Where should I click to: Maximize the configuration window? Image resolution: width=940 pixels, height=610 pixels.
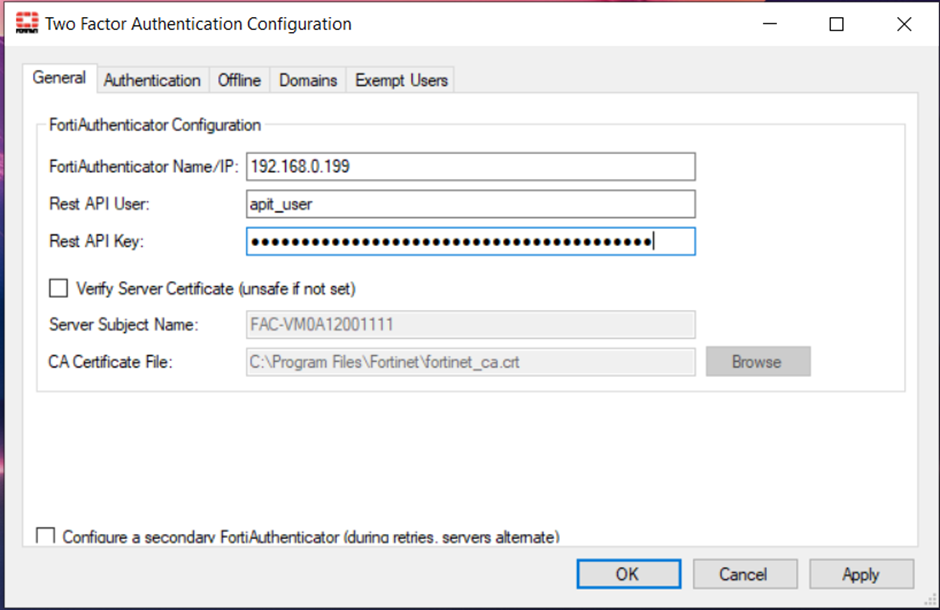(x=837, y=24)
